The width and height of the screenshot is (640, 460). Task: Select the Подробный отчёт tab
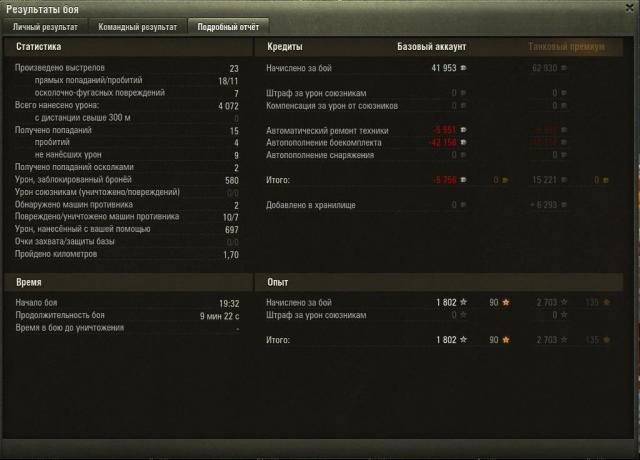(x=228, y=27)
